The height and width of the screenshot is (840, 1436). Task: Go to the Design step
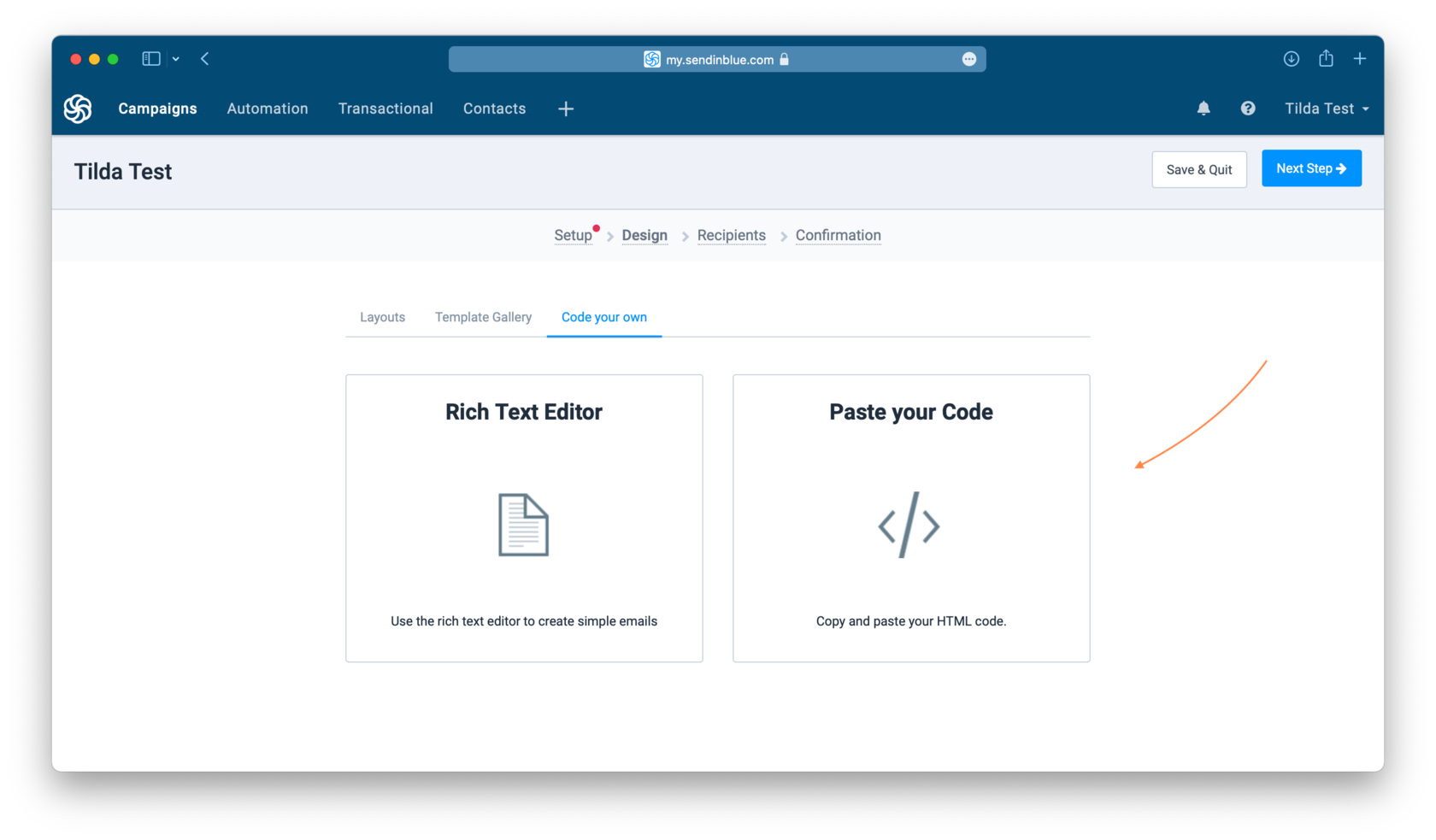[x=644, y=235]
